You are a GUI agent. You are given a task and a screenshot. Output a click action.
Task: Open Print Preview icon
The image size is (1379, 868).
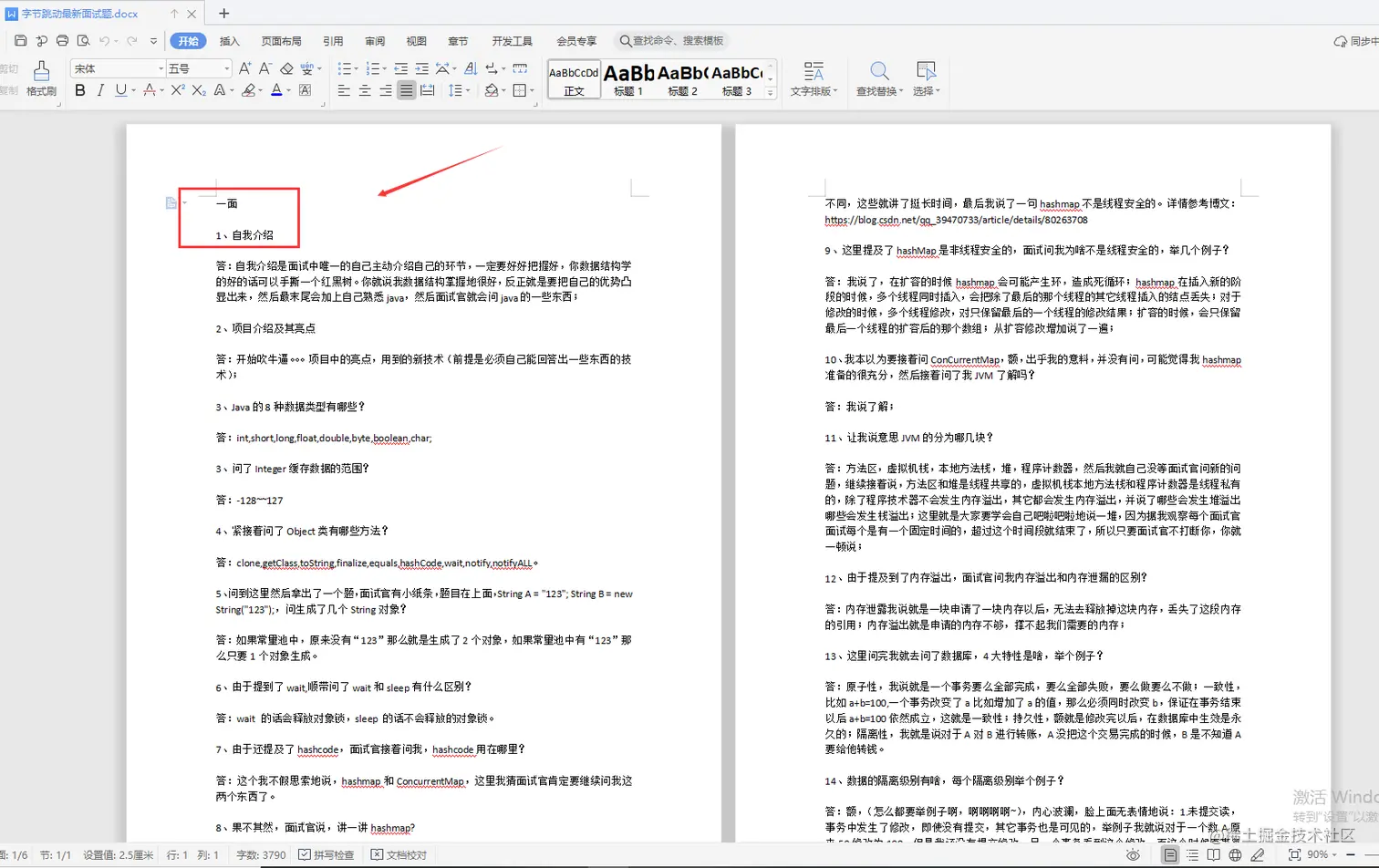click(x=83, y=41)
